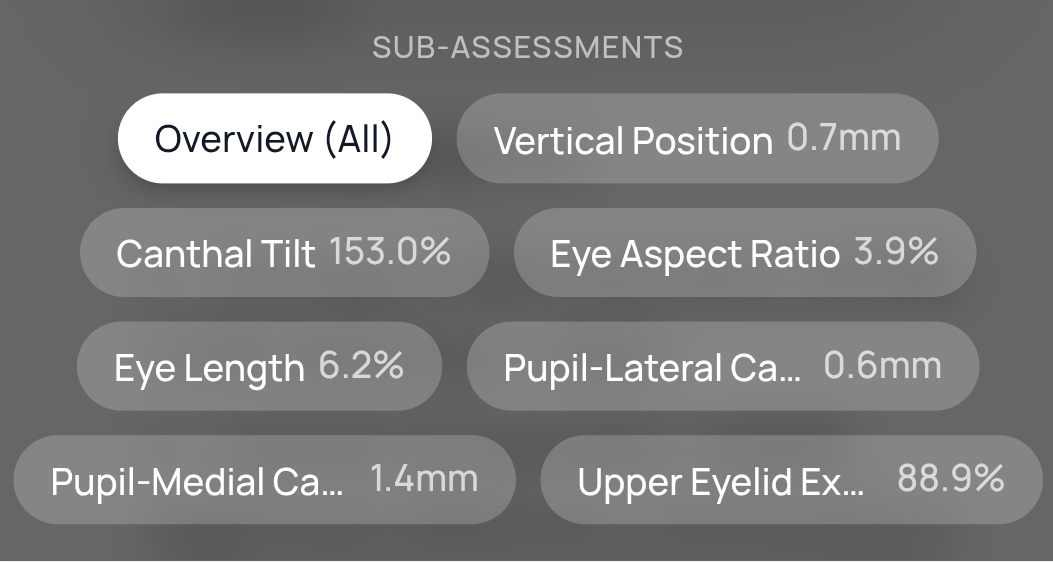Viewport: 1053px width, 563px height.
Task: View the Pupil-Medial Ca… sub-assessment chip
Action: 196,481
